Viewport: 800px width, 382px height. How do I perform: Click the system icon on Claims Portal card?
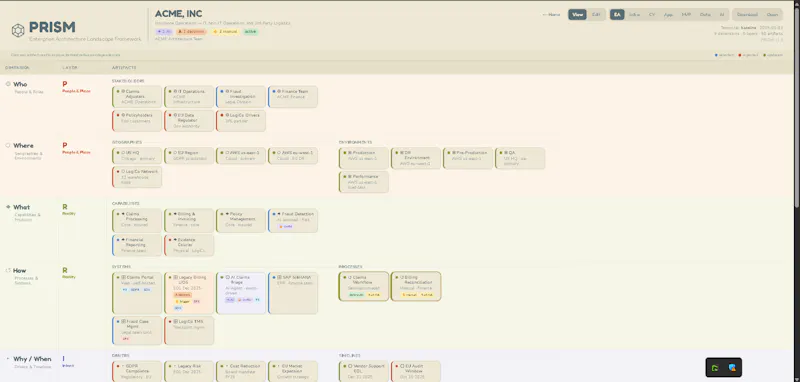pos(123,277)
